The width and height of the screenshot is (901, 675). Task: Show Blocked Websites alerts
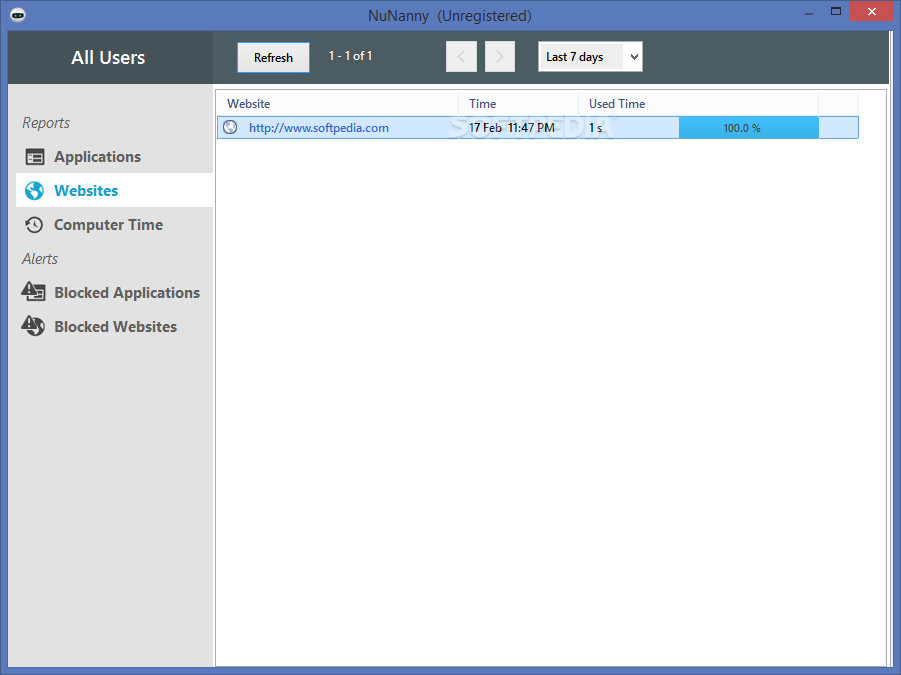point(114,326)
